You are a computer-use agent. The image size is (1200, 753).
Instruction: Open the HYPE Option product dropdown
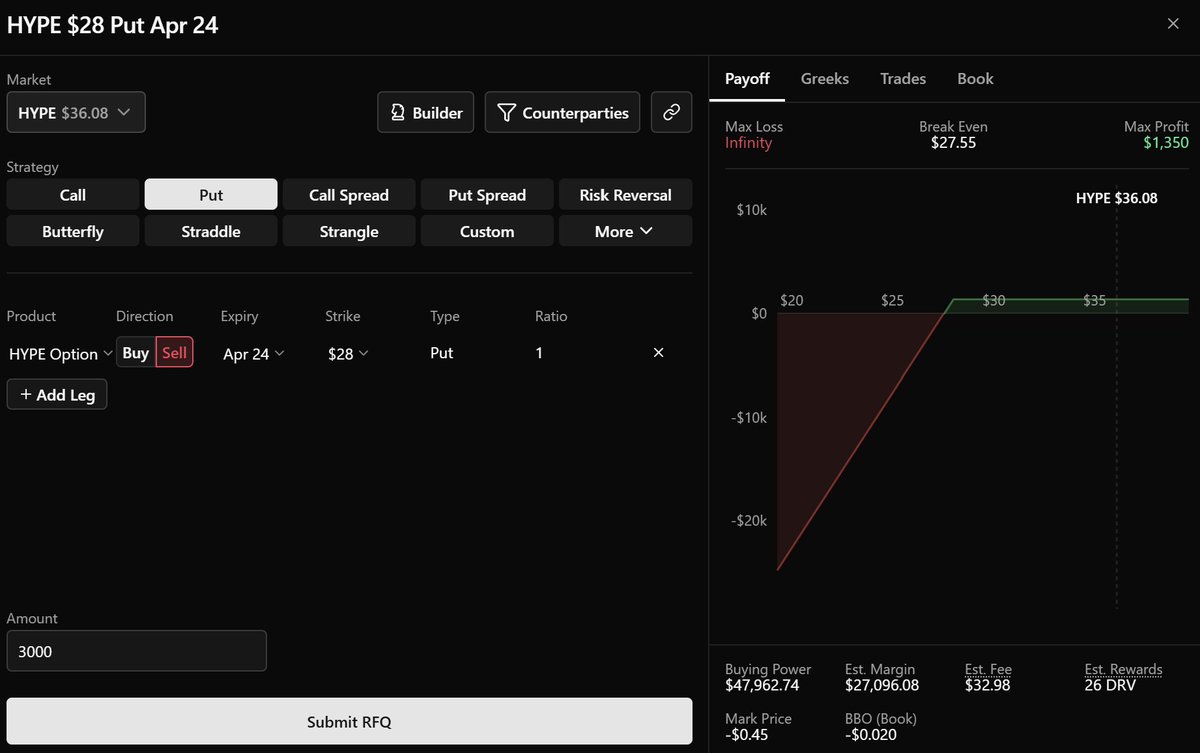[60, 353]
